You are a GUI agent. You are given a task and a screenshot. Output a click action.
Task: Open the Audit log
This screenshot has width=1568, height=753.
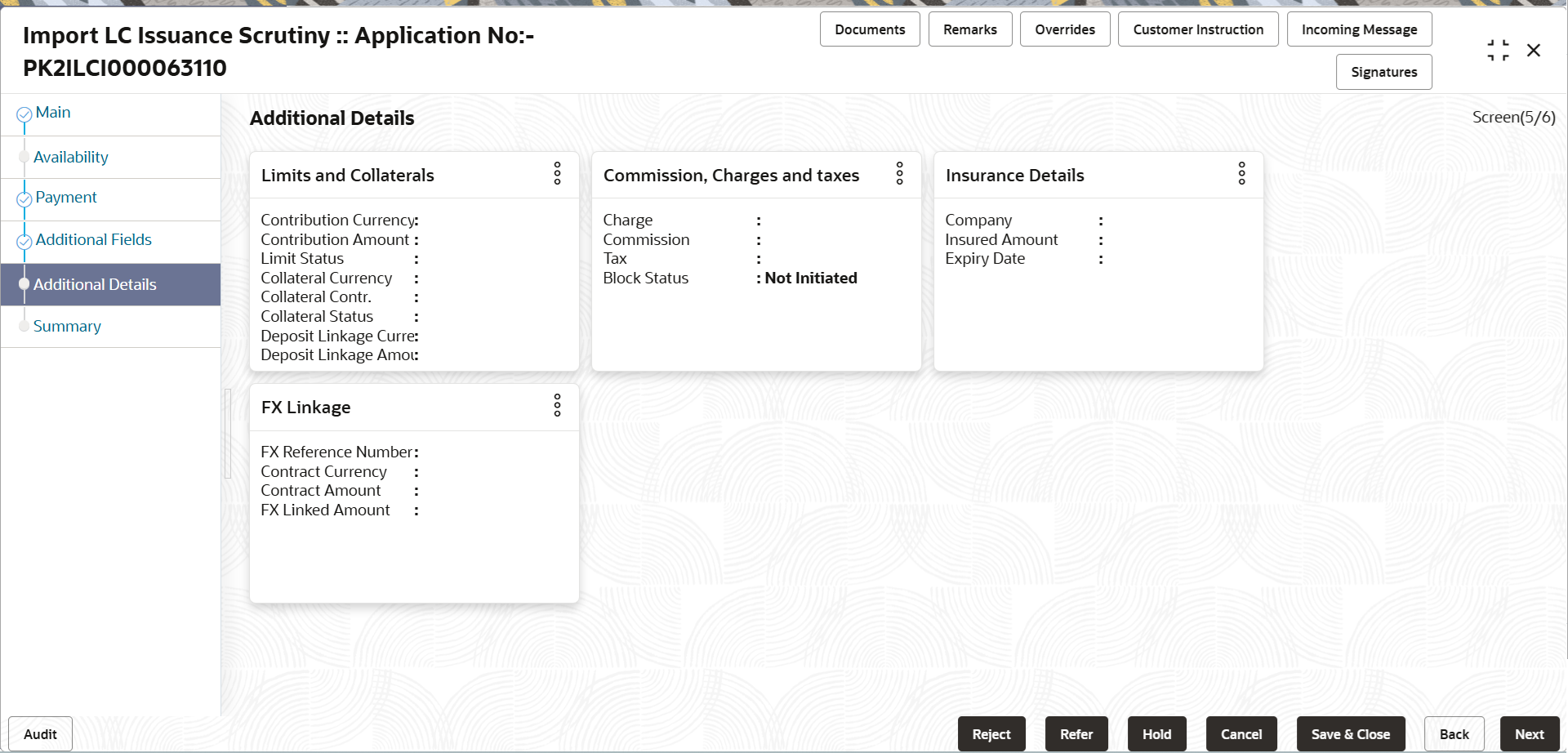[x=39, y=733]
